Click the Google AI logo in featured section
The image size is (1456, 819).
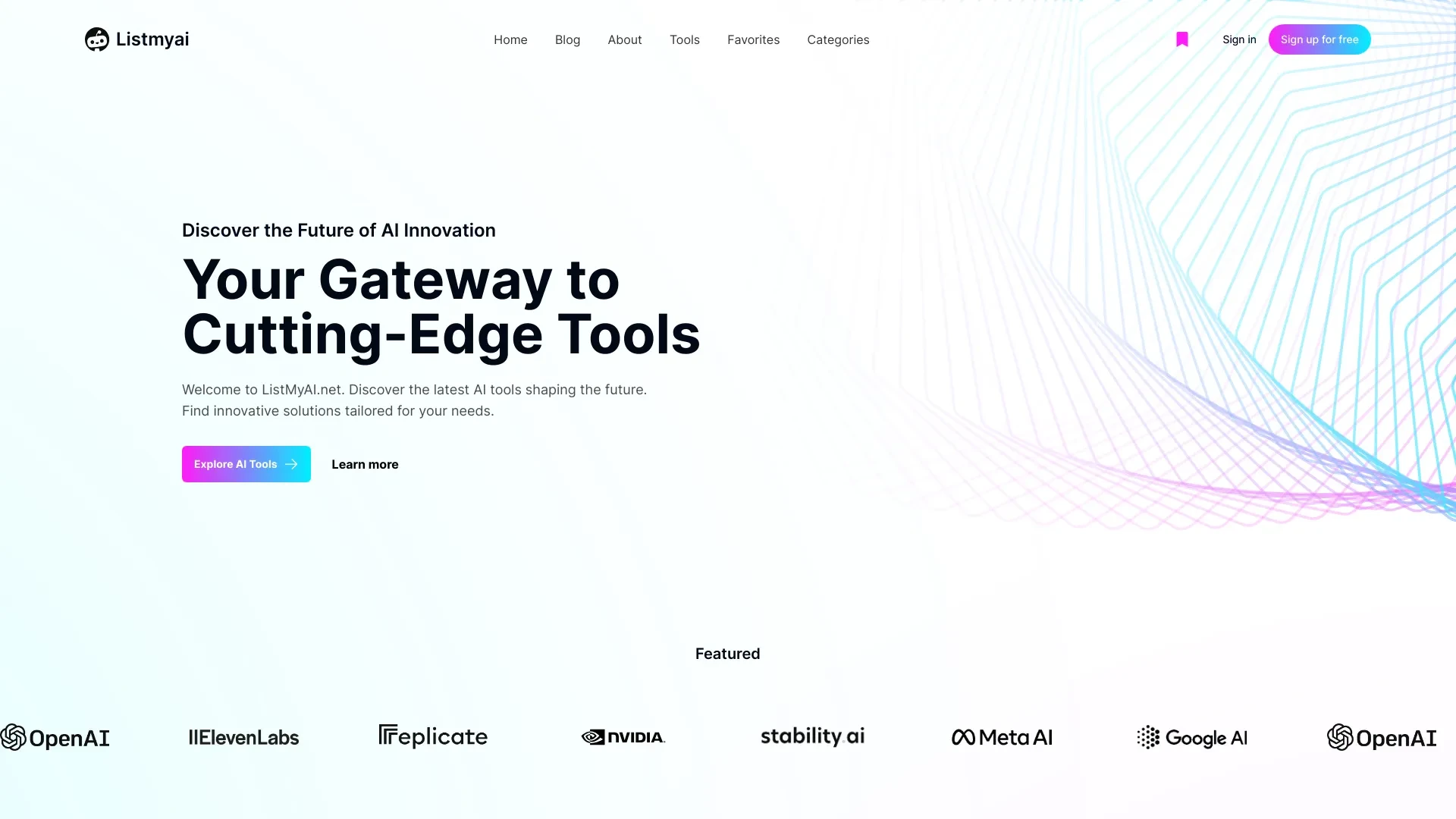pyautogui.click(x=1191, y=737)
